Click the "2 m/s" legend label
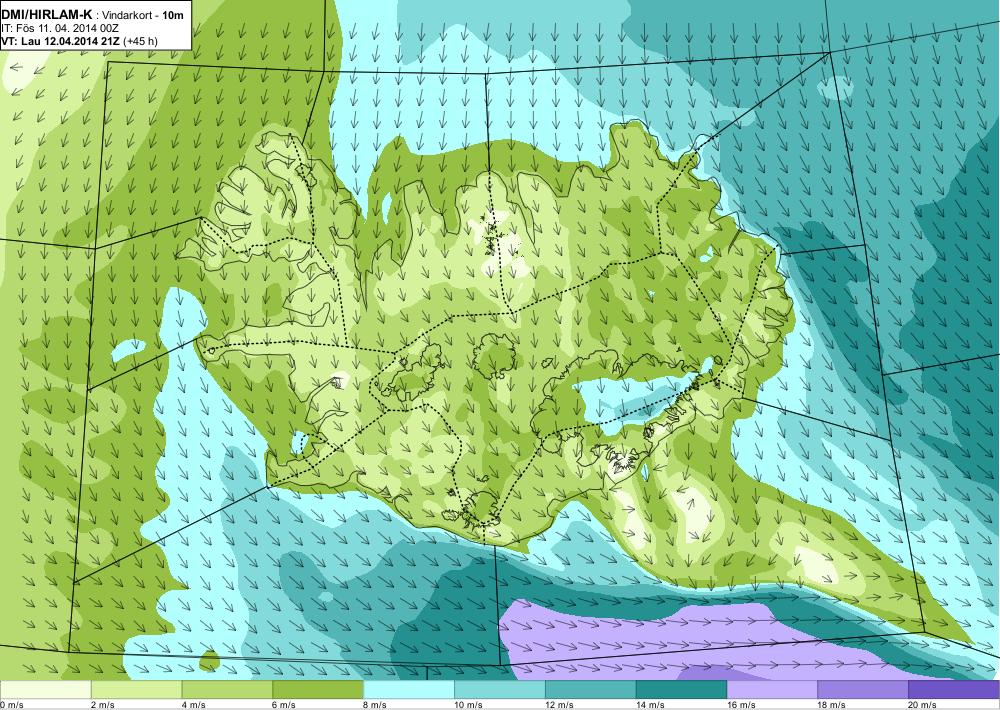The height and width of the screenshot is (710, 1000). [103, 705]
